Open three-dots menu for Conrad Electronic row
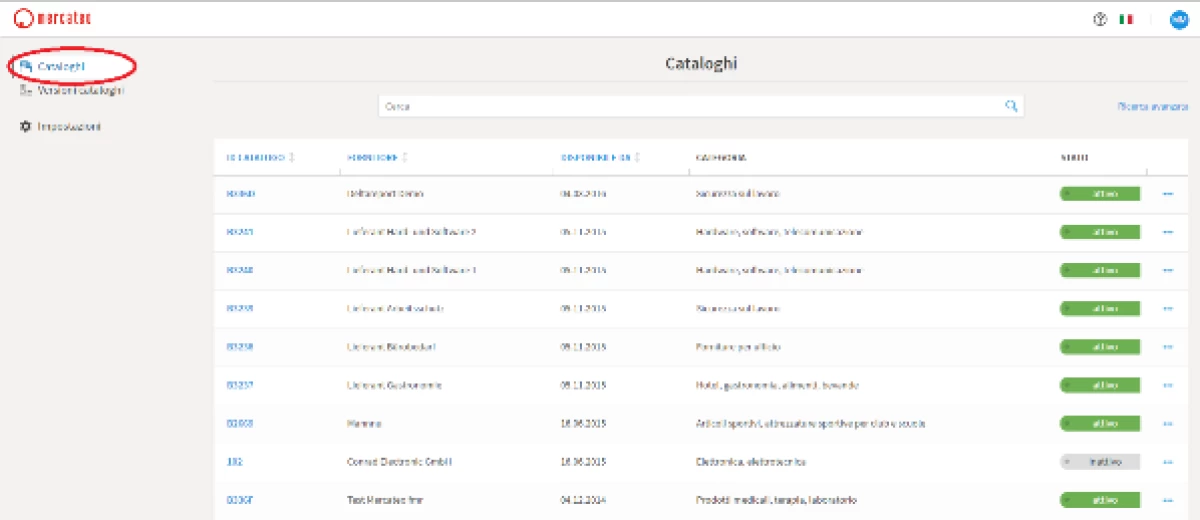 (x=1167, y=462)
